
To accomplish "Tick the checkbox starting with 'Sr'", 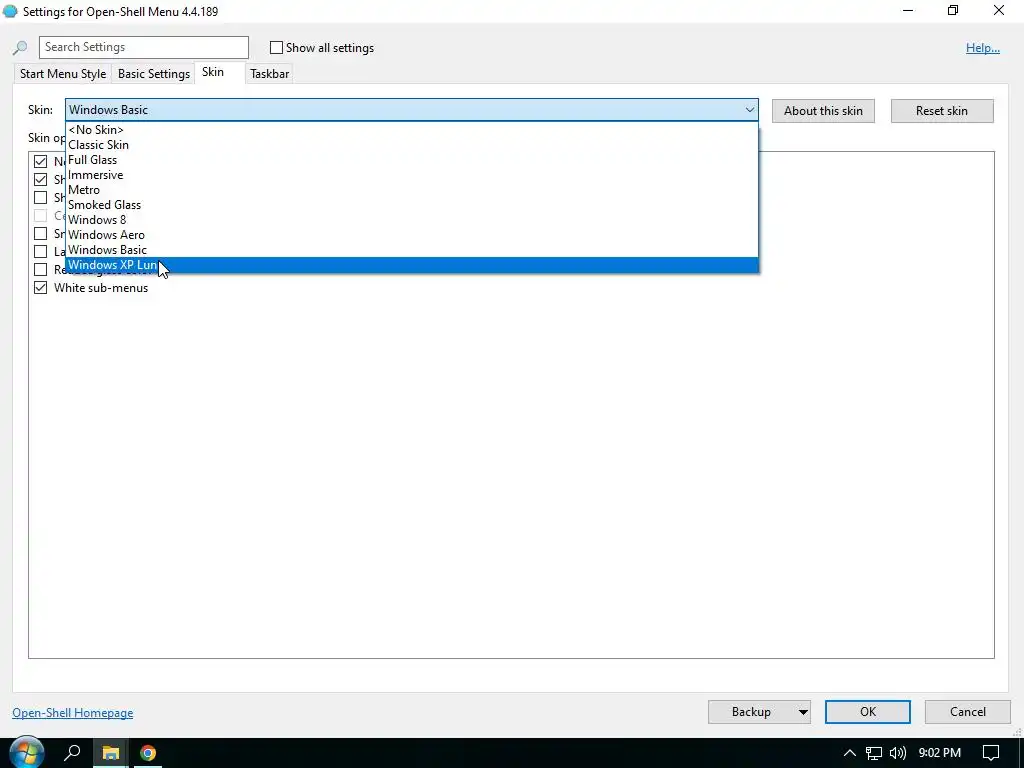I will (x=40, y=233).
